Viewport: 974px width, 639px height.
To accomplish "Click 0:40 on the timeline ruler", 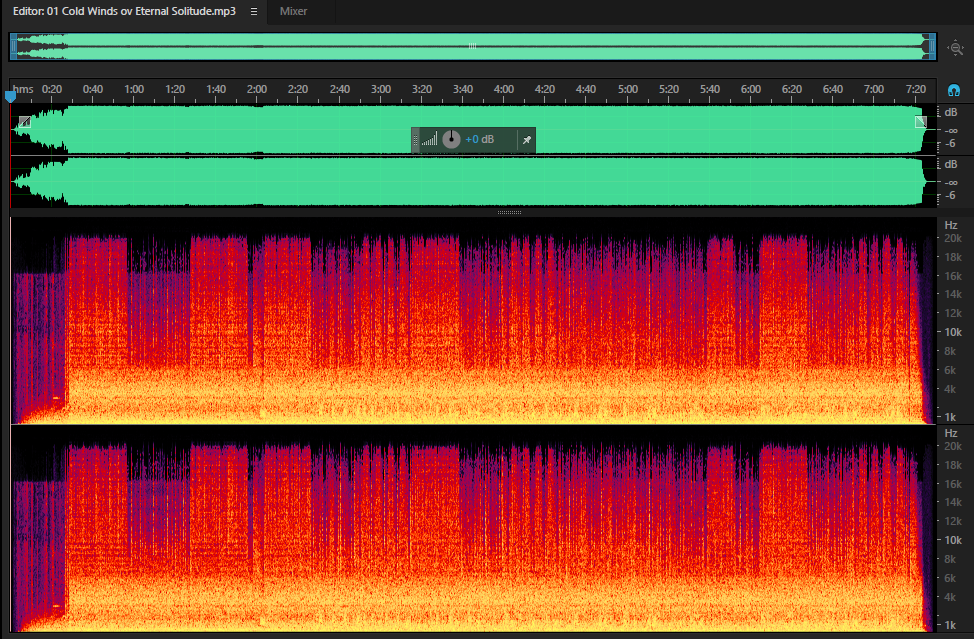I will click(93, 89).
